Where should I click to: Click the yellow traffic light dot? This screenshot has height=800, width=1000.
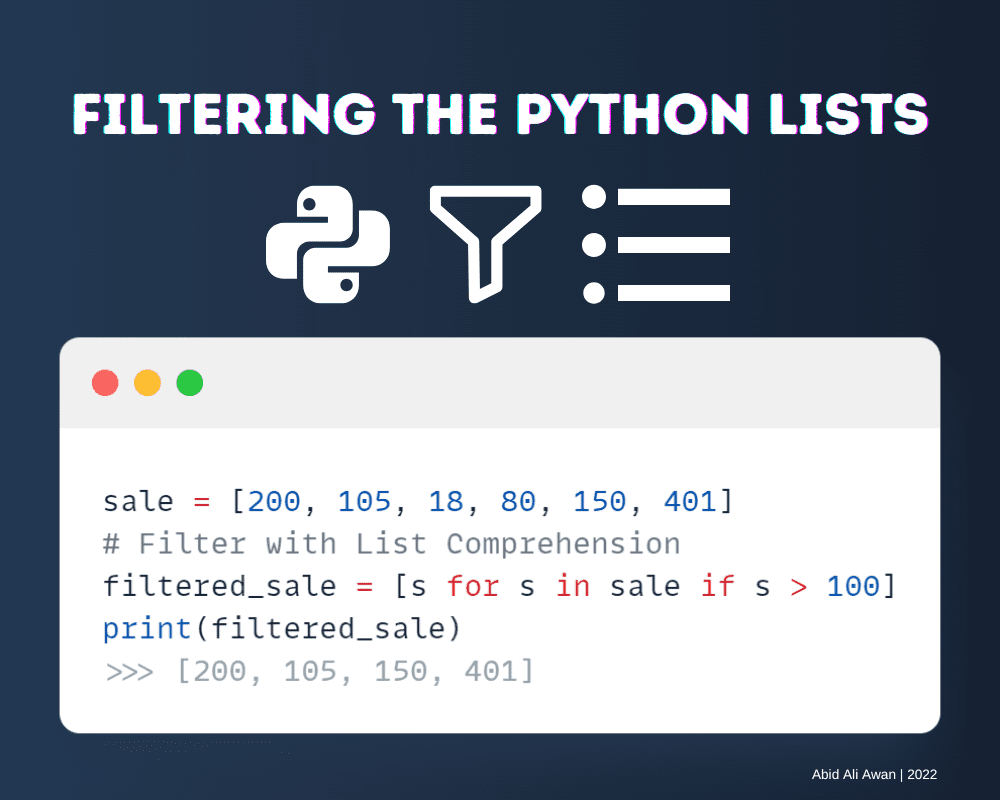tap(147, 383)
